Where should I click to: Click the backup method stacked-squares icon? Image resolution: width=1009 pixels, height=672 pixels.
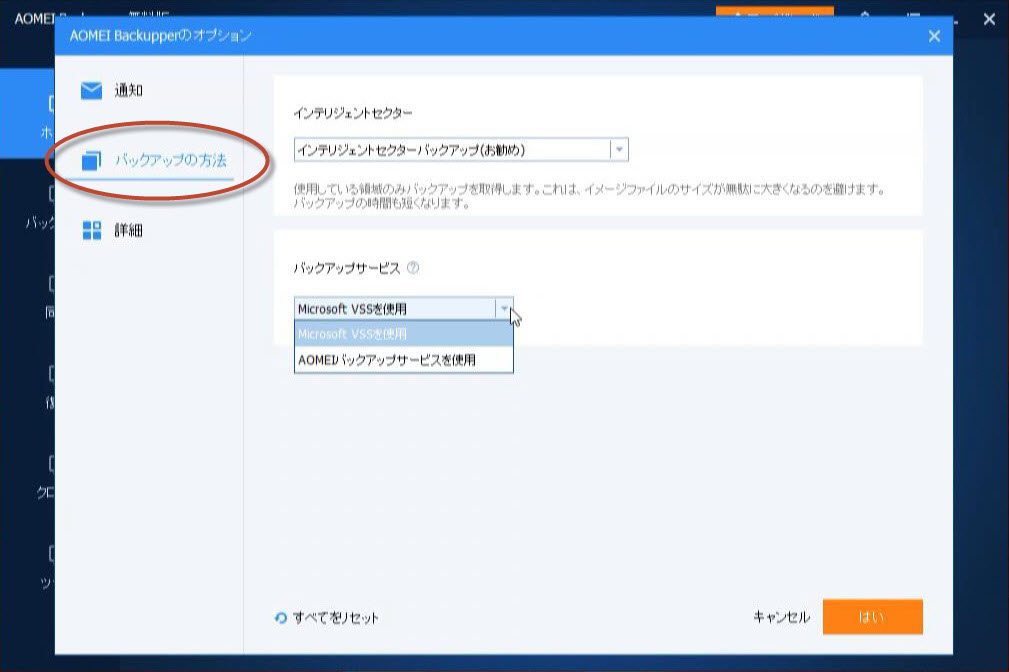pos(91,160)
